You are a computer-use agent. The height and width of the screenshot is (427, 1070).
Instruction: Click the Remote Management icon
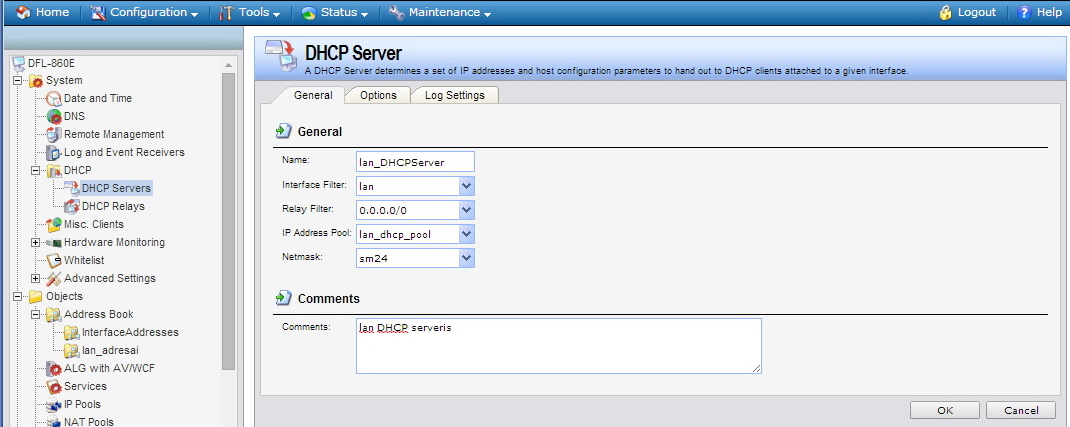(x=54, y=134)
